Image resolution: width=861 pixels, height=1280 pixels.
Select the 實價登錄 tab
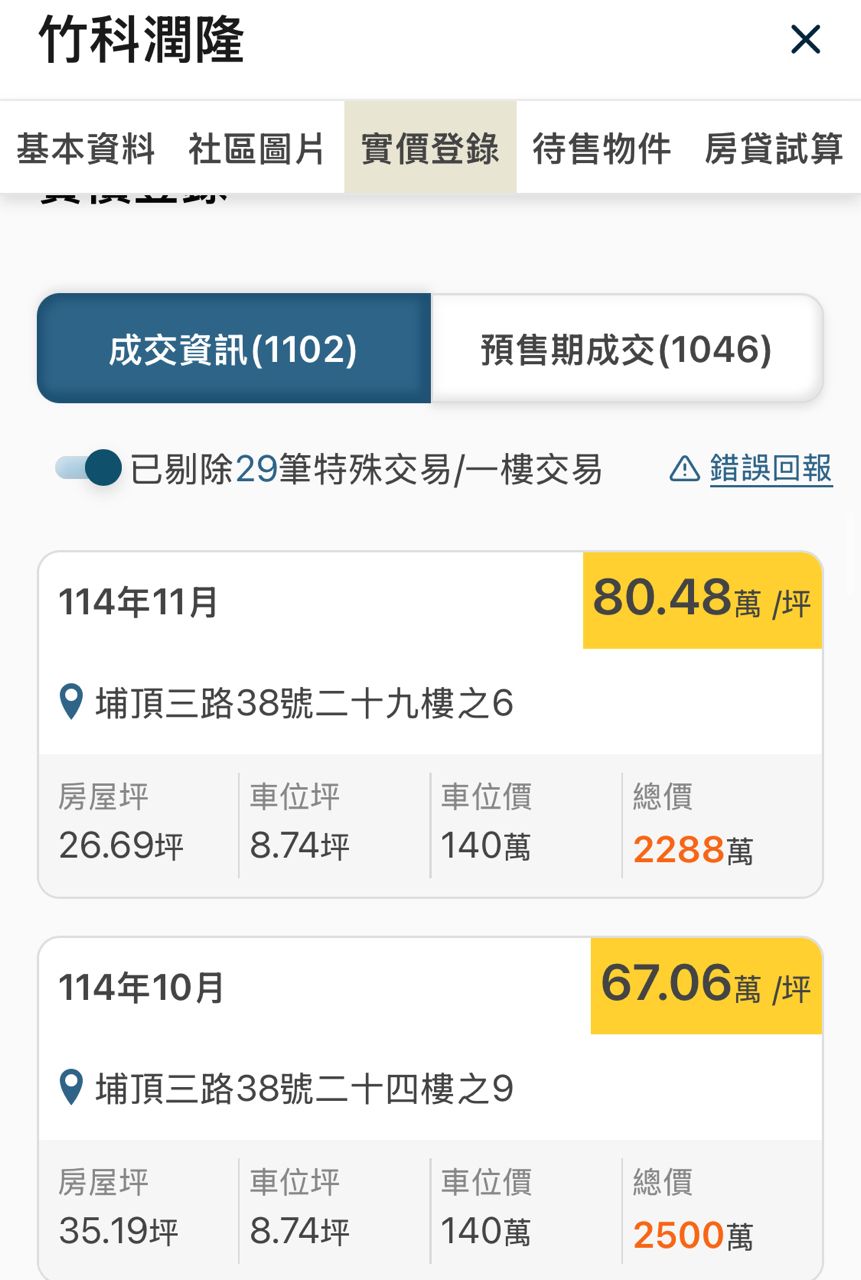pyautogui.click(x=430, y=149)
